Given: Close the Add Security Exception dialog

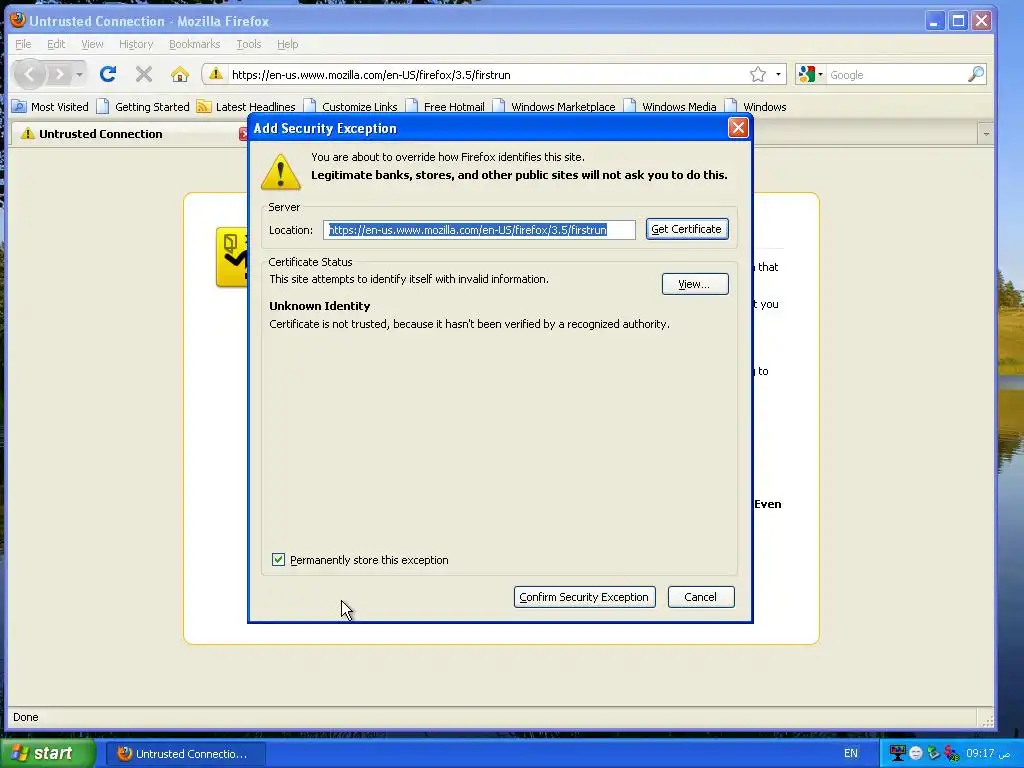Looking at the screenshot, I should coord(738,128).
